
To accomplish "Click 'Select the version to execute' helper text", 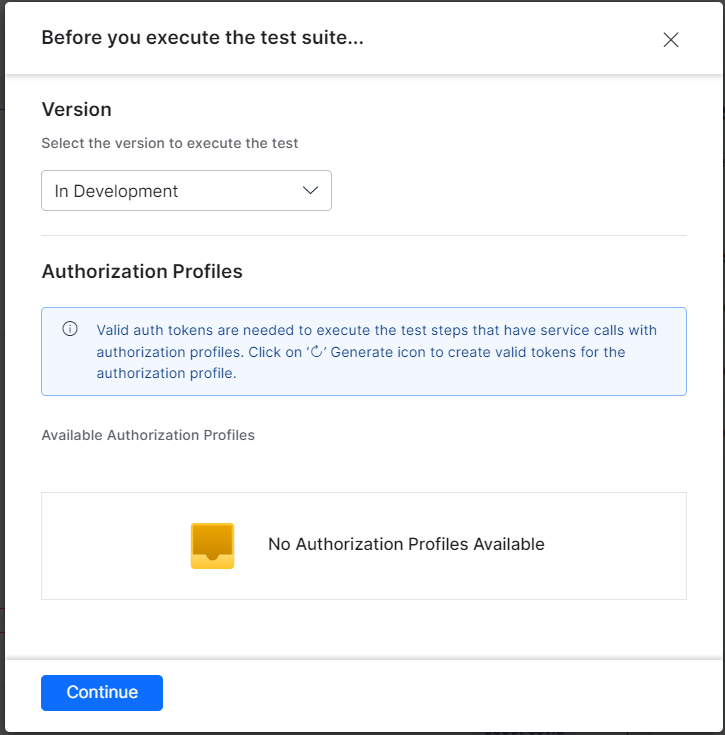I will (x=170, y=143).
